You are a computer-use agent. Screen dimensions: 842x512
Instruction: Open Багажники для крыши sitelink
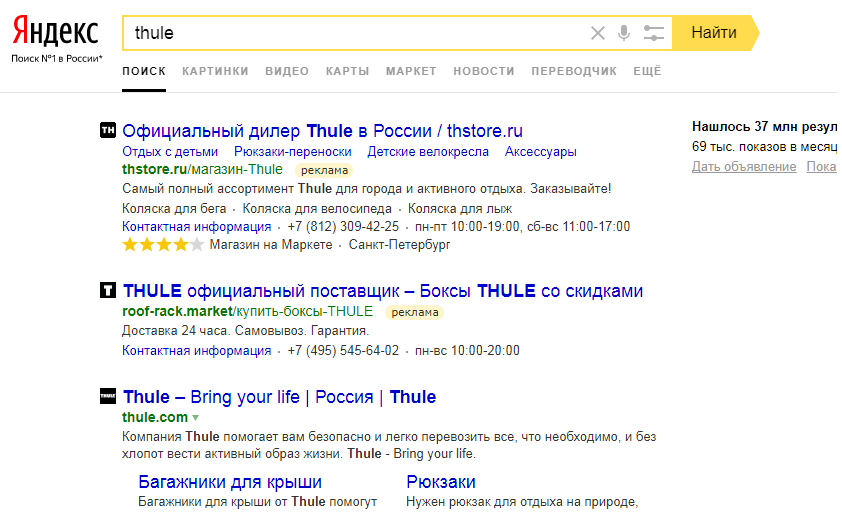click(x=230, y=481)
